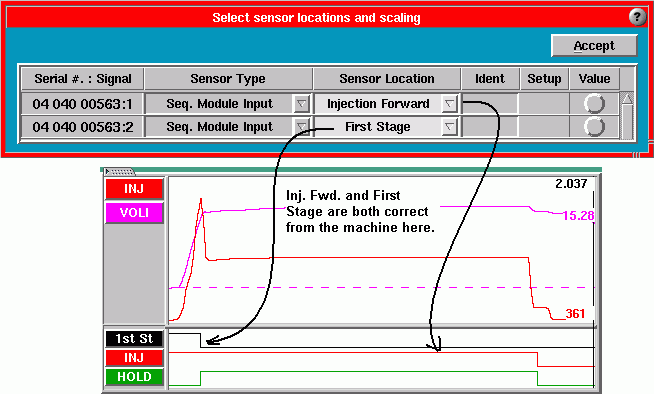Click the black 1st St sequence label
Image resolution: width=654 pixels, height=394 pixels.
(134, 339)
